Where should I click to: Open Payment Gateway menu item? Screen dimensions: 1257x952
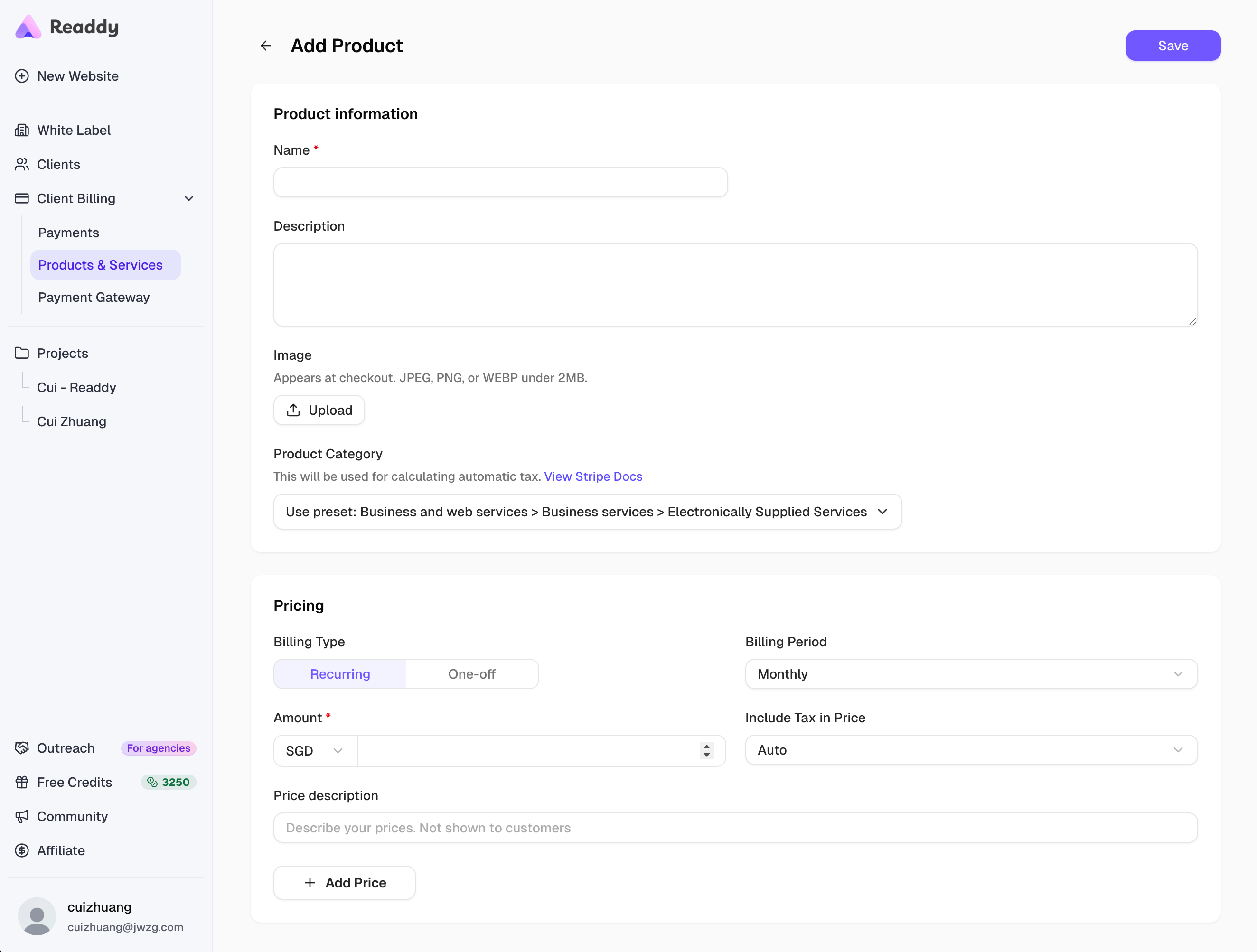[x=94, y=297]
